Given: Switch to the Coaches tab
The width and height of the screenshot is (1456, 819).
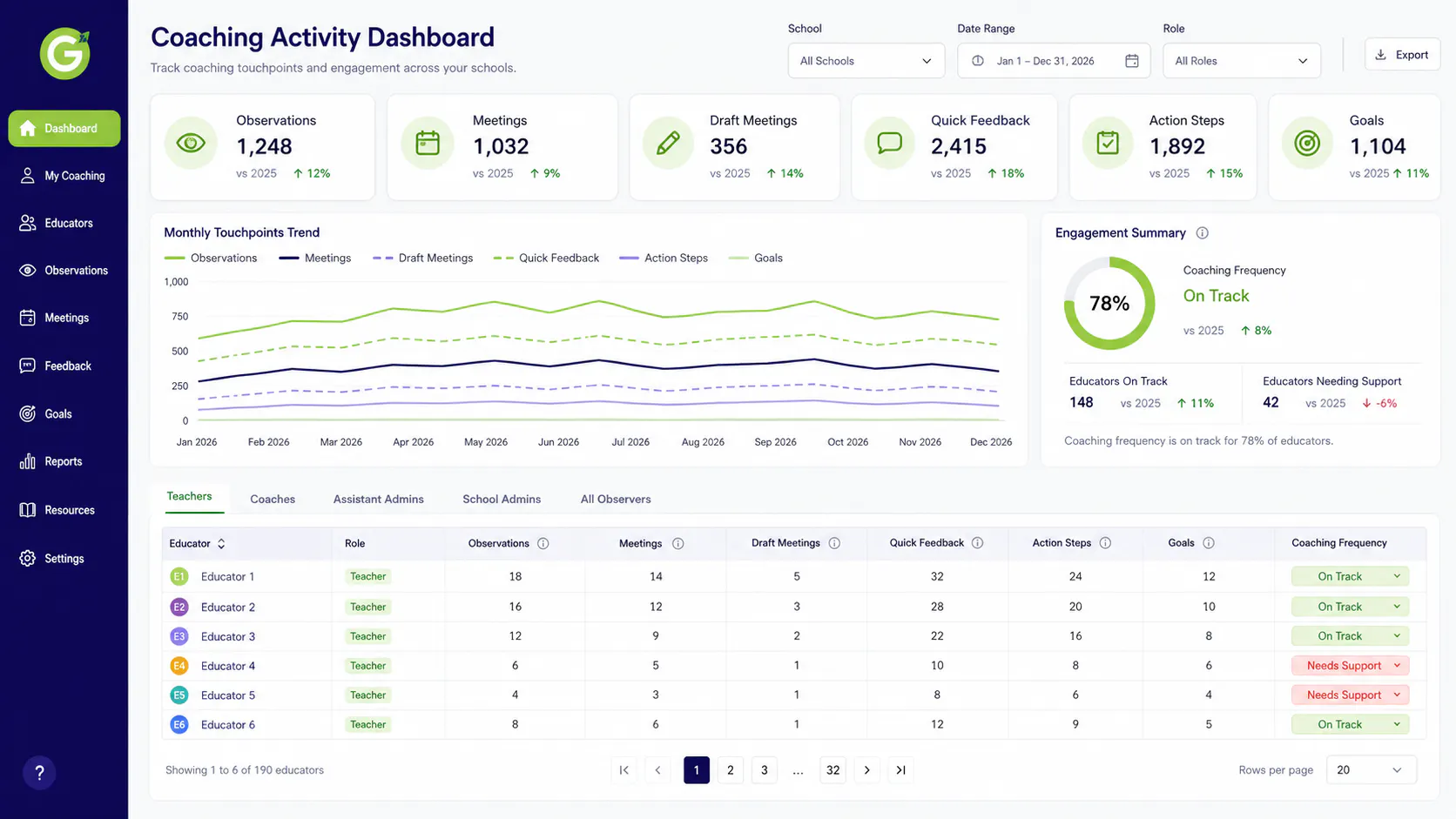Looking at the screenshot, I should pyautogui.click(x=273, y=500).
